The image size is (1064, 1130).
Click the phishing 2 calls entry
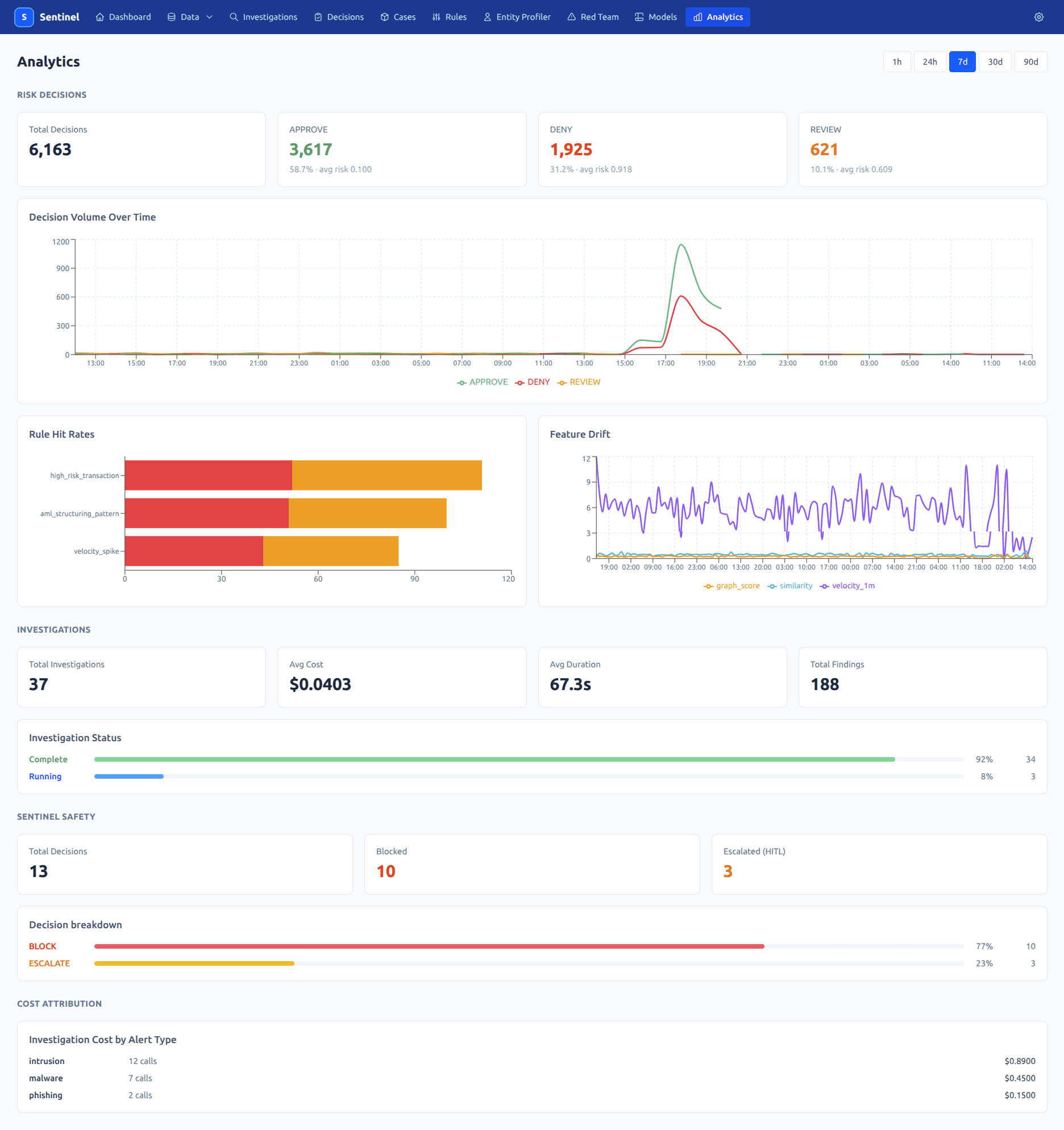tap(140, 1095)
